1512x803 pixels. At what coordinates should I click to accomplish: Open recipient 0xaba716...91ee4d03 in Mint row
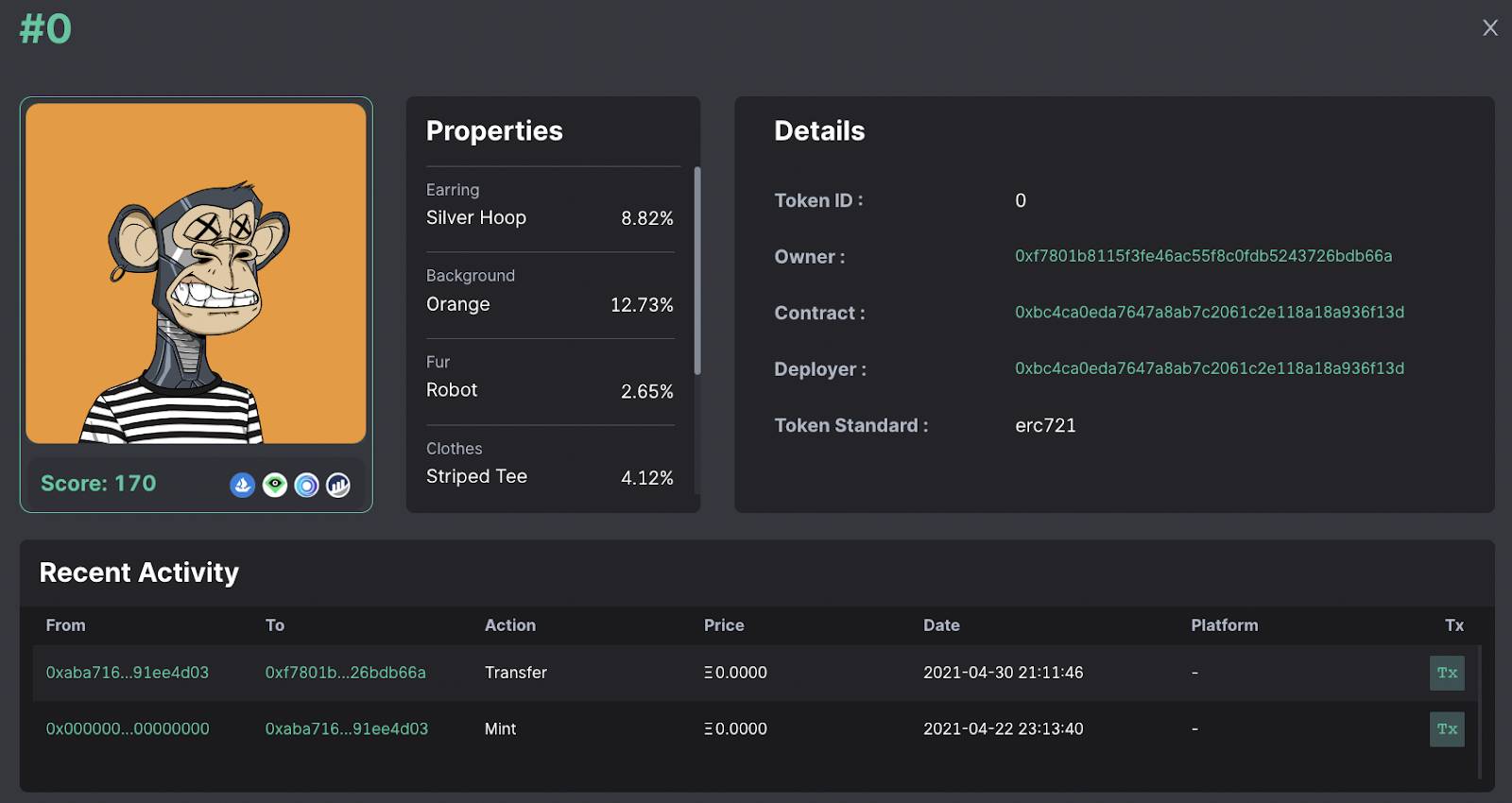pos(346,728)
